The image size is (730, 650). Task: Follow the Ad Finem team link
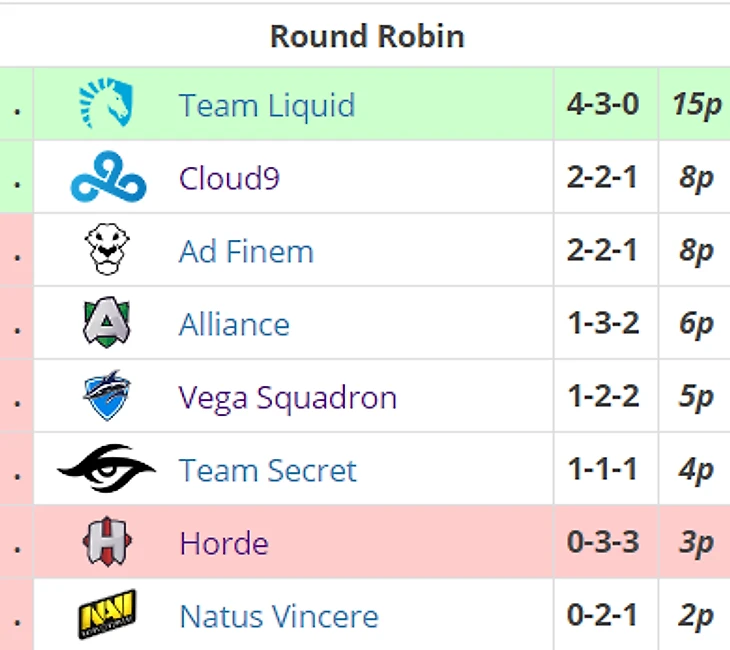[246, 251]
